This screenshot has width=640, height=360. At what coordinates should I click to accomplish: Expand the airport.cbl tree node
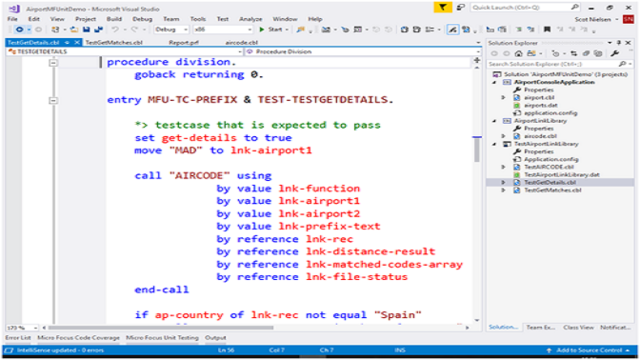pos(503,98)
